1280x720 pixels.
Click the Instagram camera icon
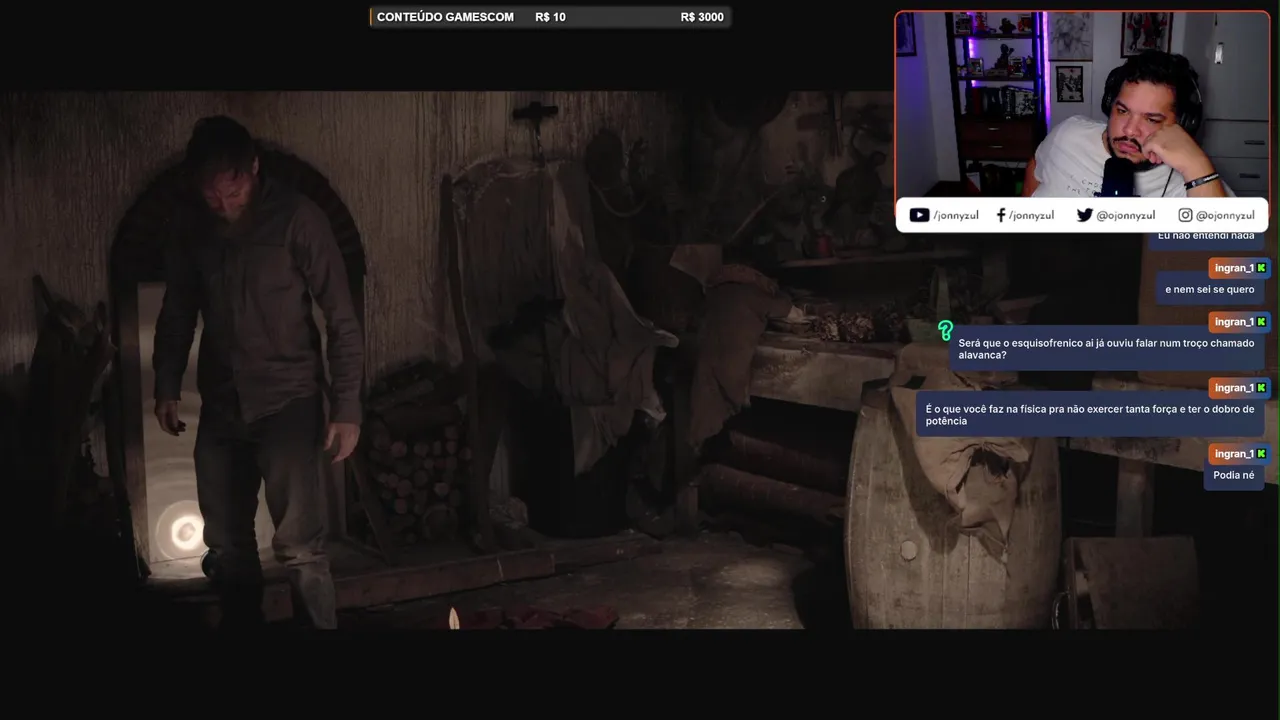(1185, 215)
